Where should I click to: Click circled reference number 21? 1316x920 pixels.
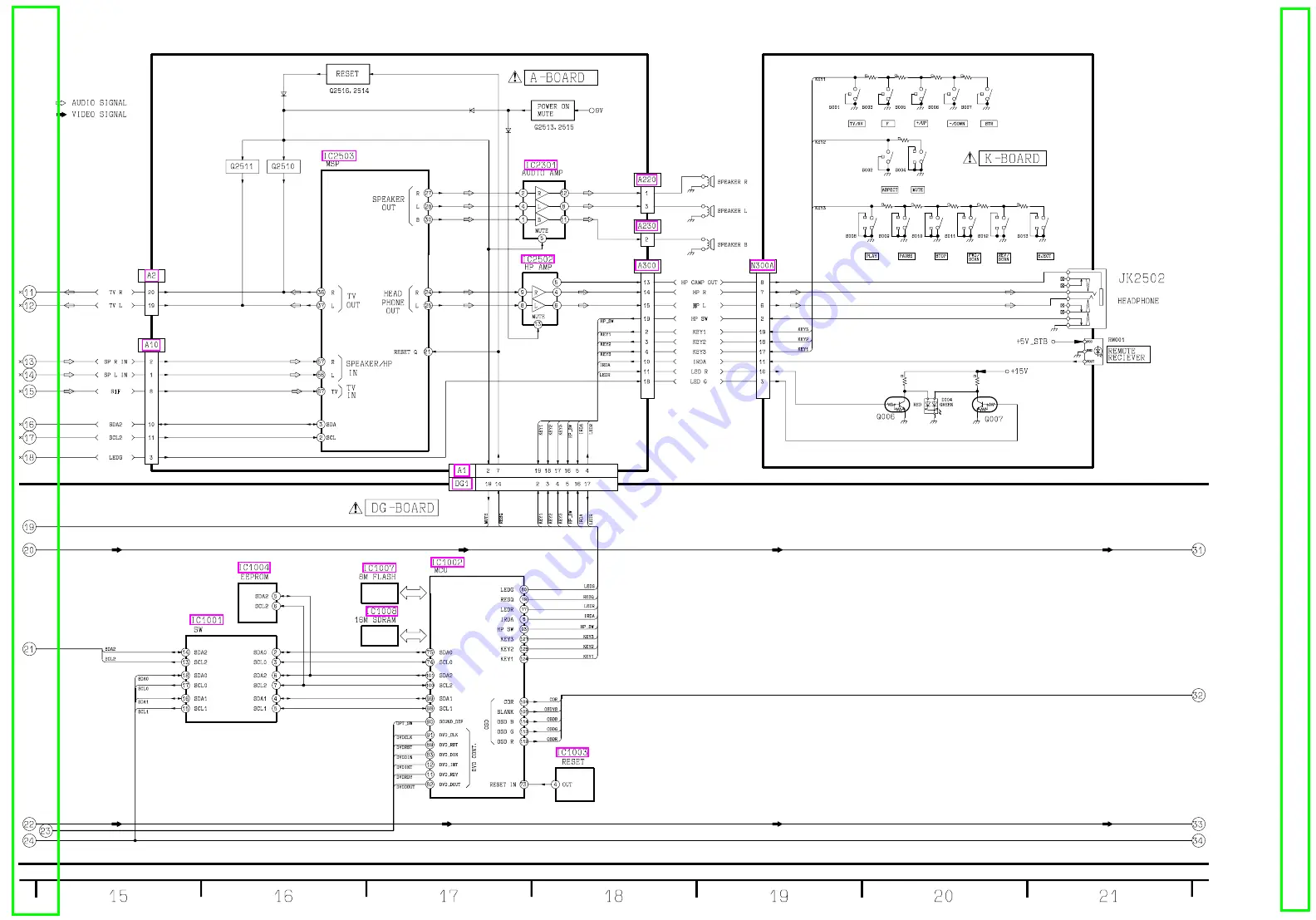point(29,649)
